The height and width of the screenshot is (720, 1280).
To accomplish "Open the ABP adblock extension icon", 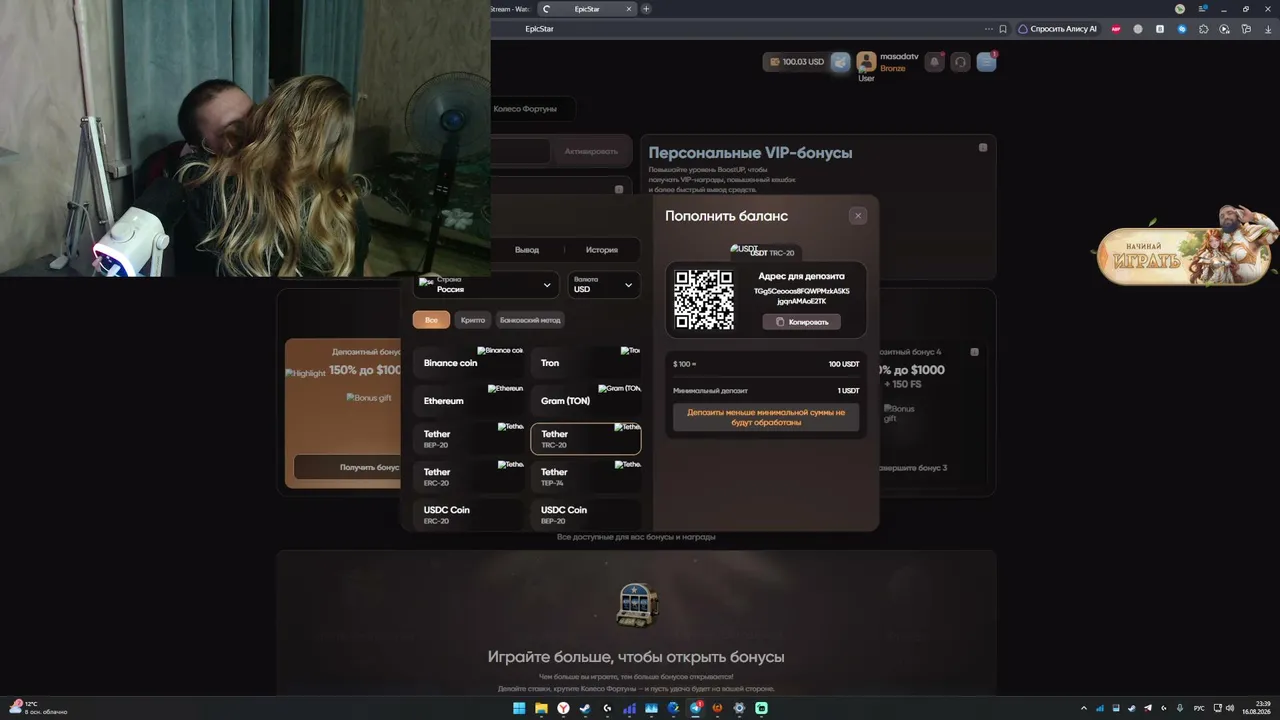I will pyautogui.click(x=1116, y=29).
